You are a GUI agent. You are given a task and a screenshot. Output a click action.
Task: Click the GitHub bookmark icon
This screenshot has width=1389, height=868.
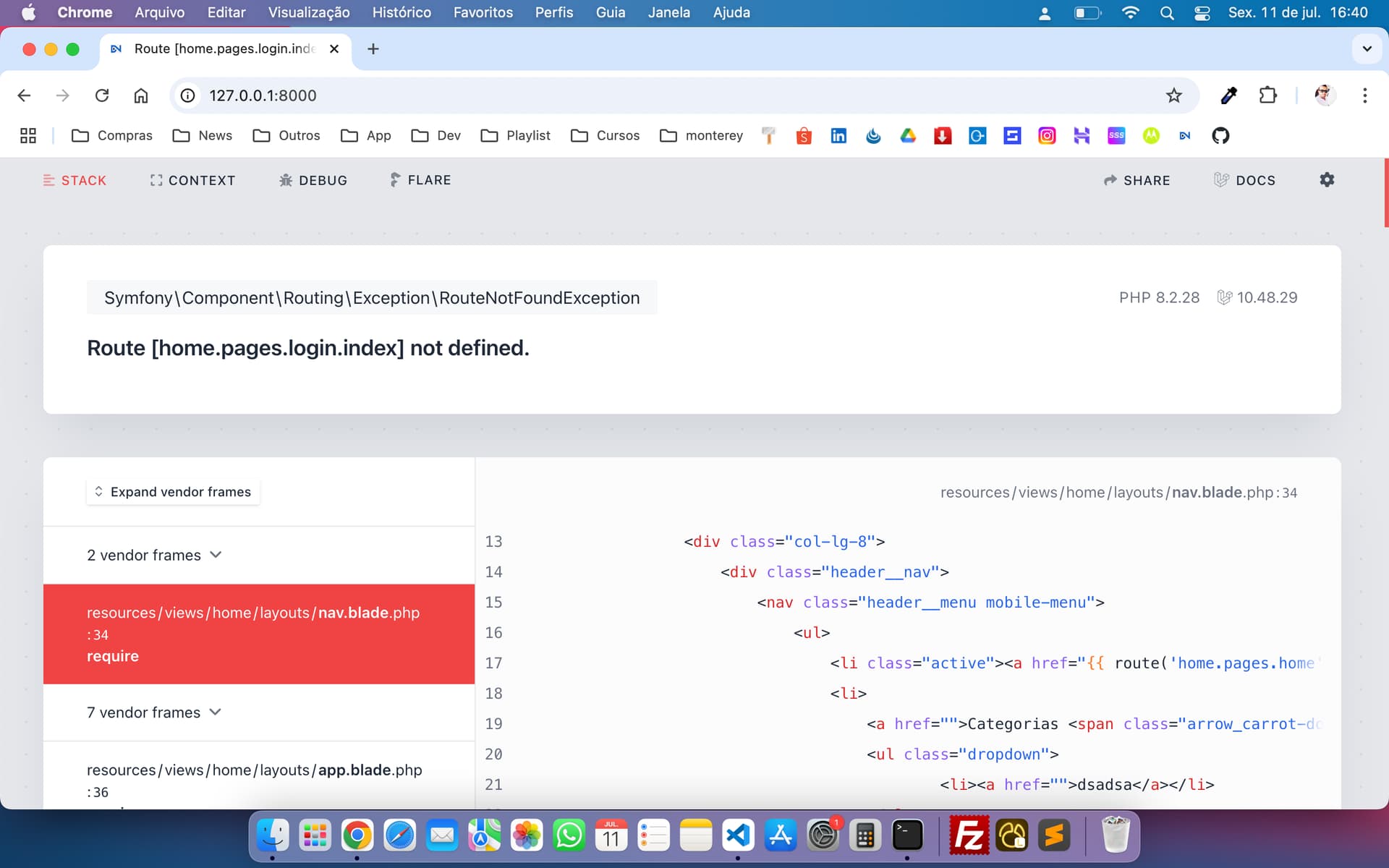pyautogui.click(x=1220, y=135)
